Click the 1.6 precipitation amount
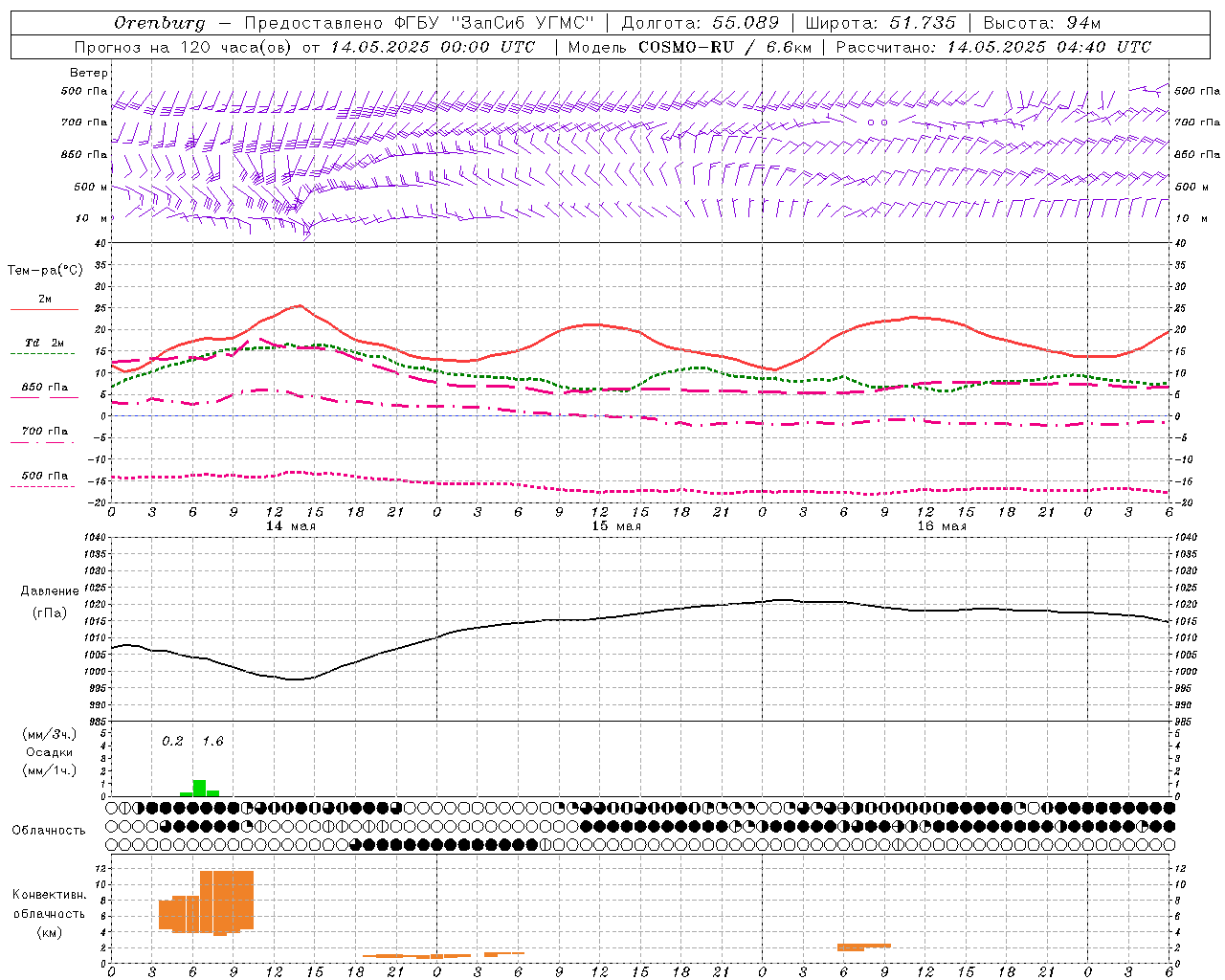 tap(212, 742)
